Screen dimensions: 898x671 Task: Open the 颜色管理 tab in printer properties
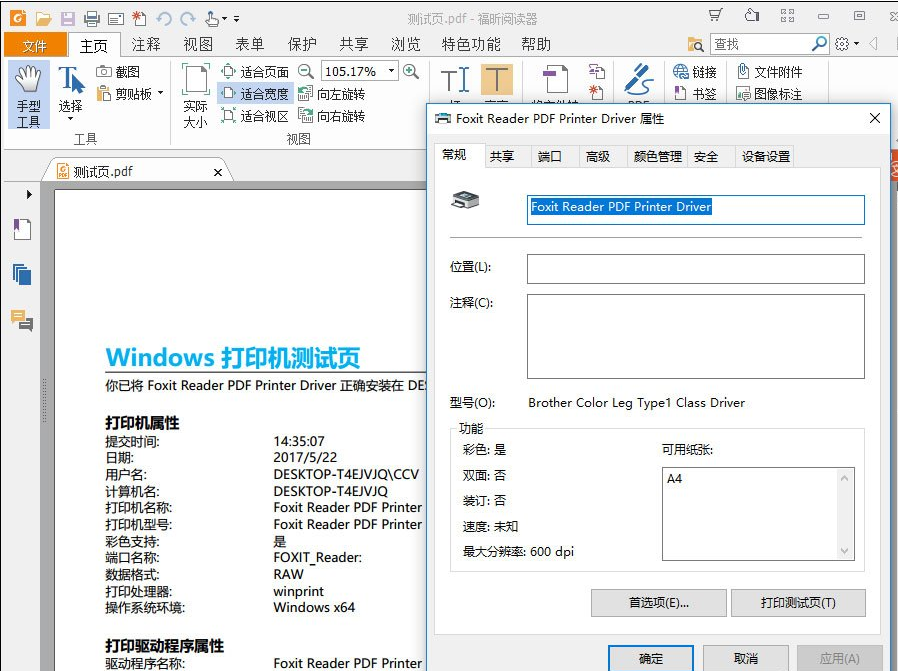[x=657, y=156]
